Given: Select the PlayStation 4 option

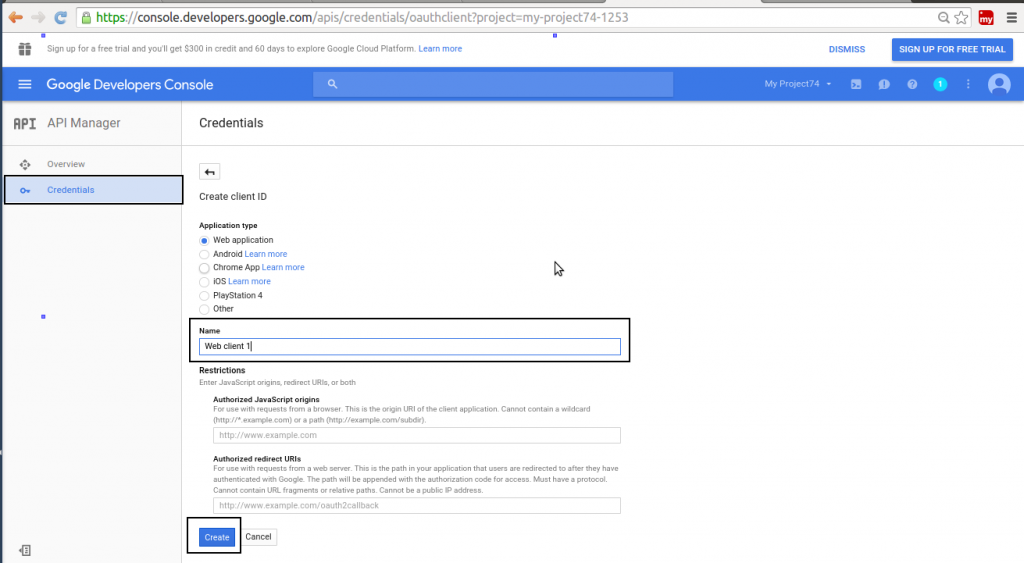Looking at the screenshot, I should [204, 296].
